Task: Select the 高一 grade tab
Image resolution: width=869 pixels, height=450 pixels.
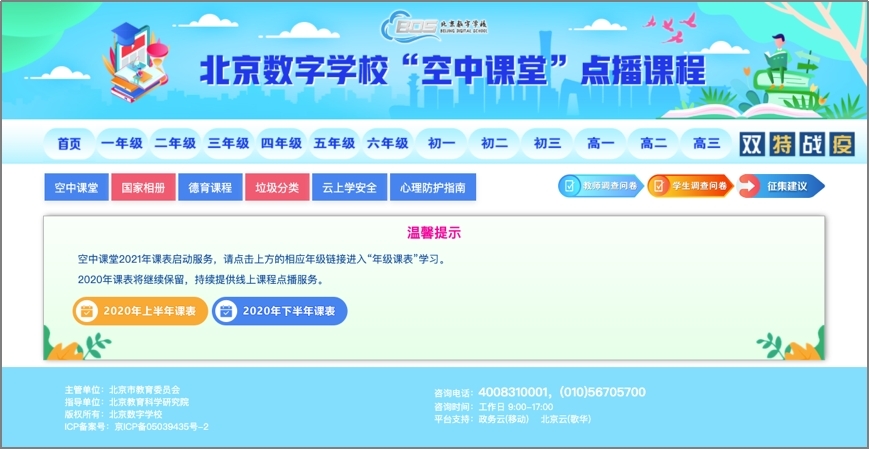Action: pyautogui.click(x=600, y=144)
